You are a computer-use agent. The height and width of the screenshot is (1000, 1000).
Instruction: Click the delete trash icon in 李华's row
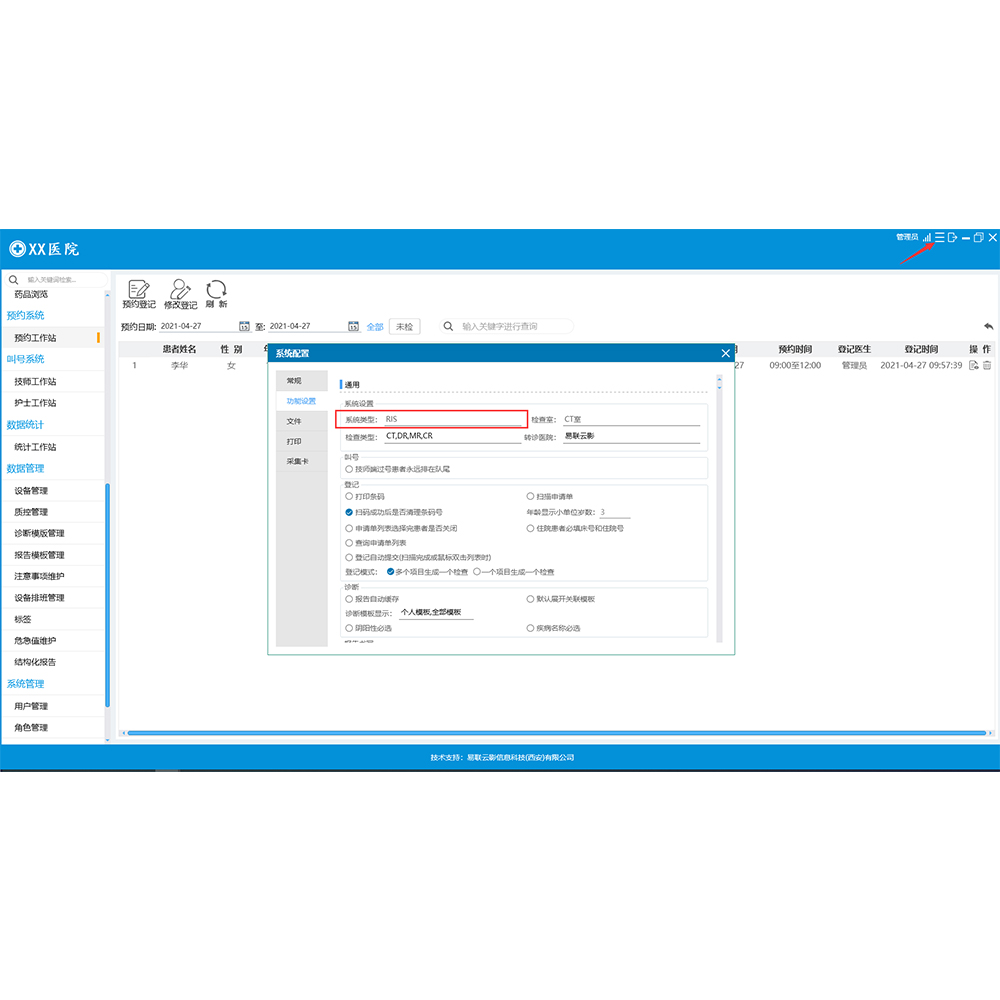point(987,366)
